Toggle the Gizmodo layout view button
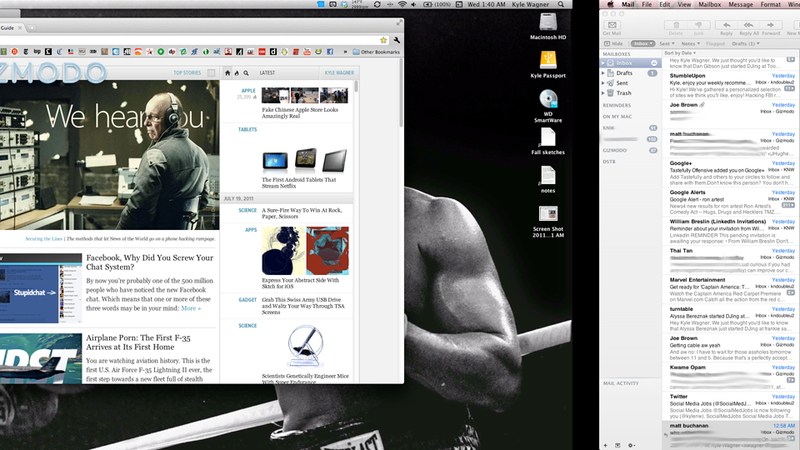This screenshot has height=450, width=800. coord(211,73)
